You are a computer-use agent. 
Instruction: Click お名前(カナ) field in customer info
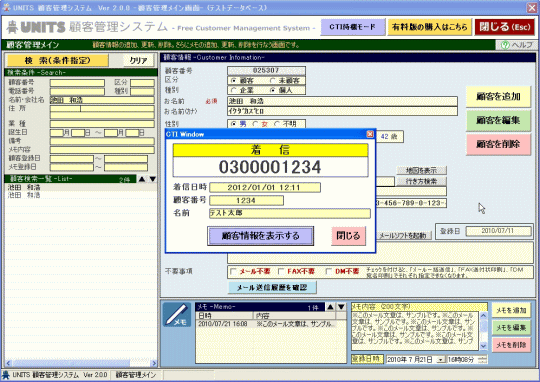point(342,111)
